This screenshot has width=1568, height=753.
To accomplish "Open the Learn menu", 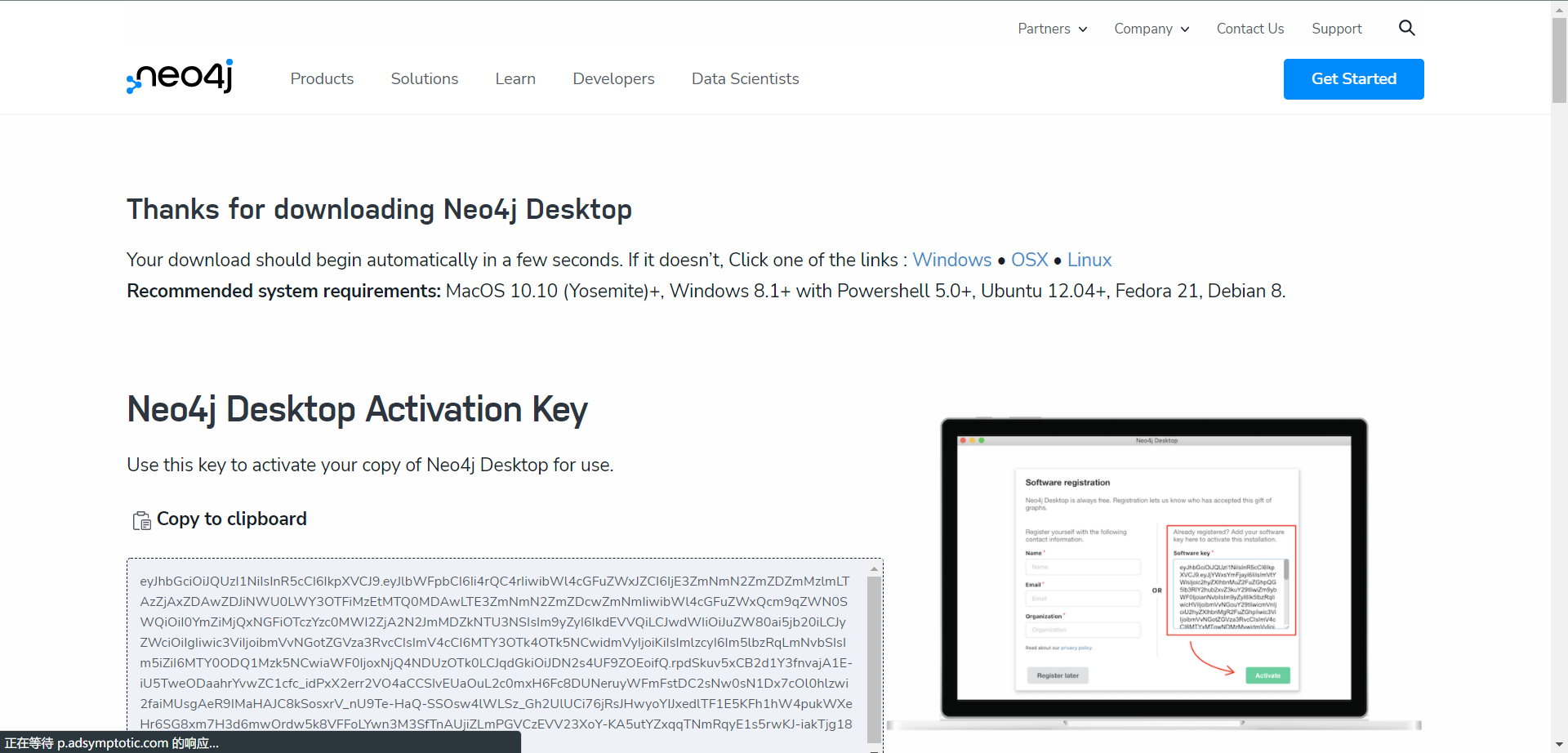I will tap(515, 78).
